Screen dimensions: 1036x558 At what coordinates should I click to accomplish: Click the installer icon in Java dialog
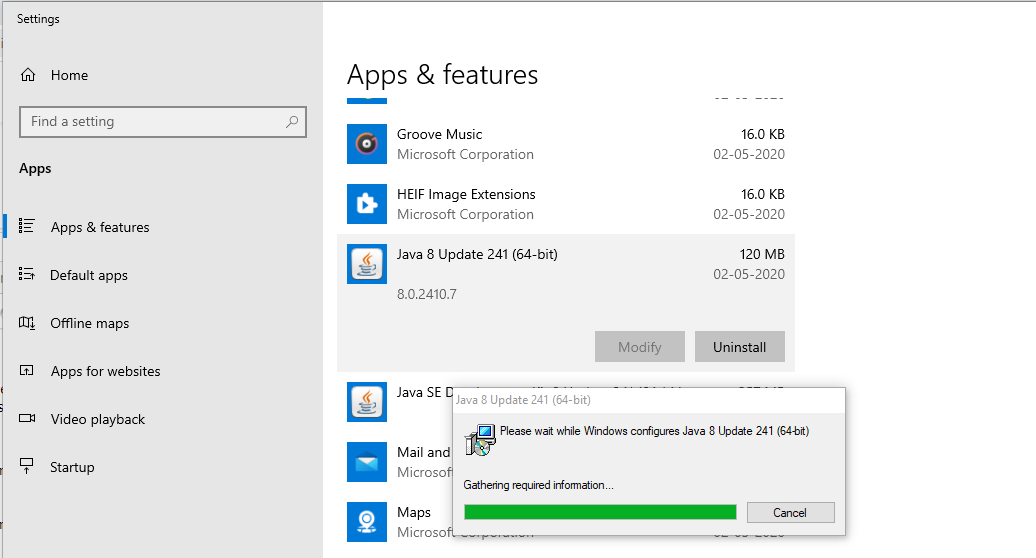[480, 440]
